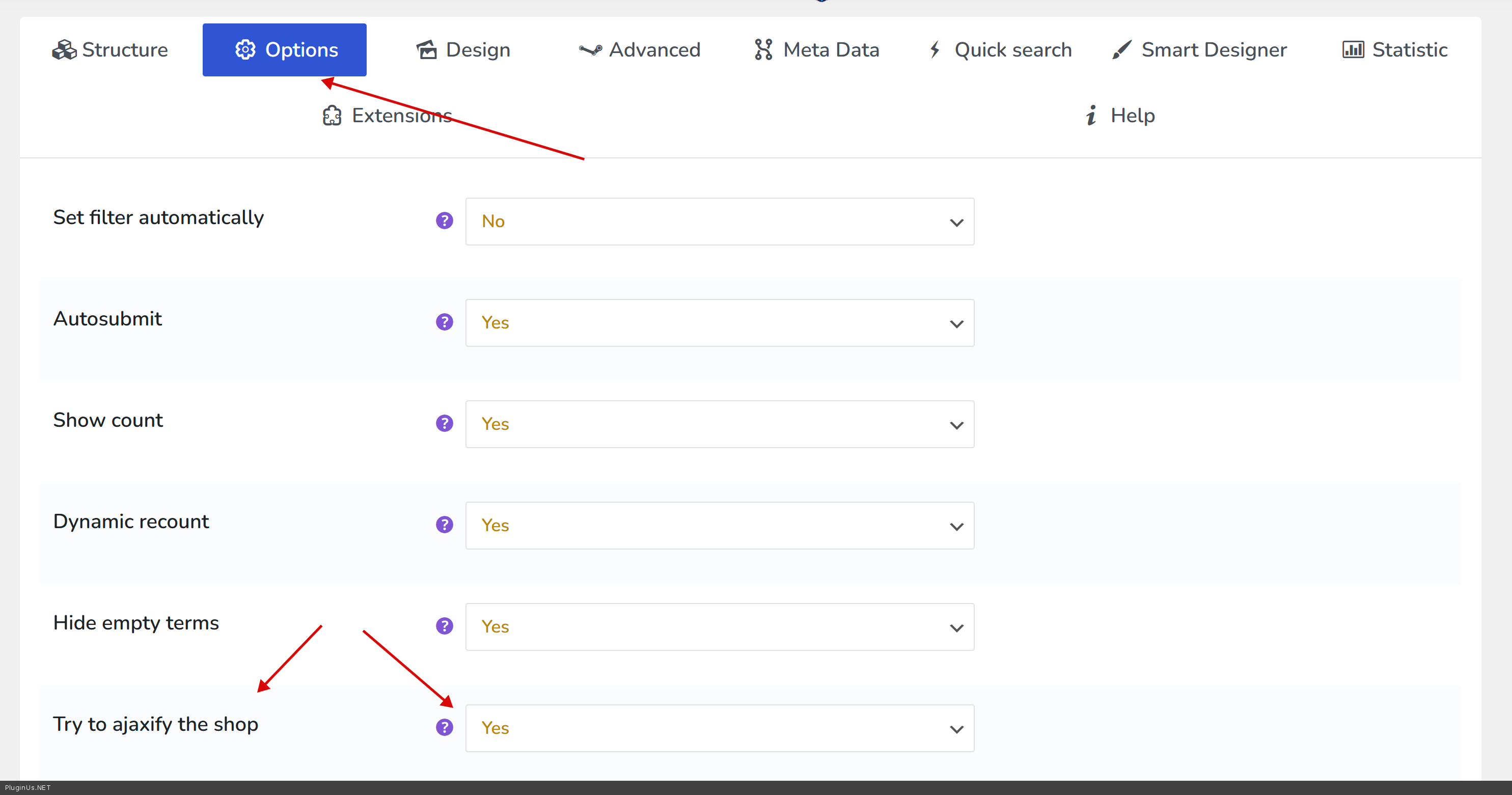The width and height of the screenshot is (1512, 795).
Task: Click the bar chart icon of the Statistic tab
Action: coord(1353,50)
